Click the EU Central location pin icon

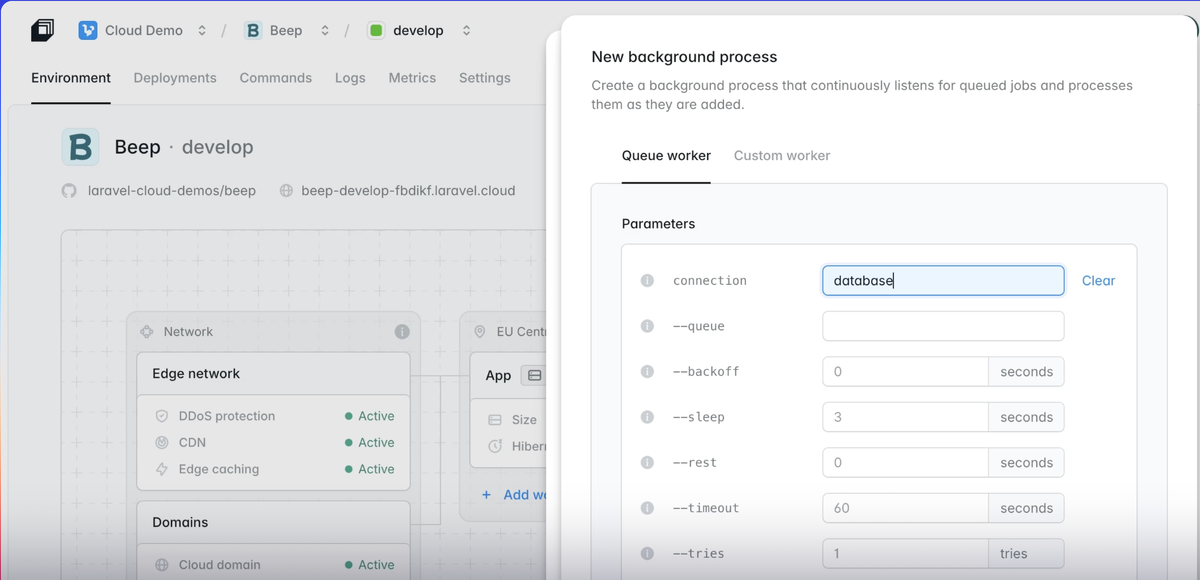[479, 331]
